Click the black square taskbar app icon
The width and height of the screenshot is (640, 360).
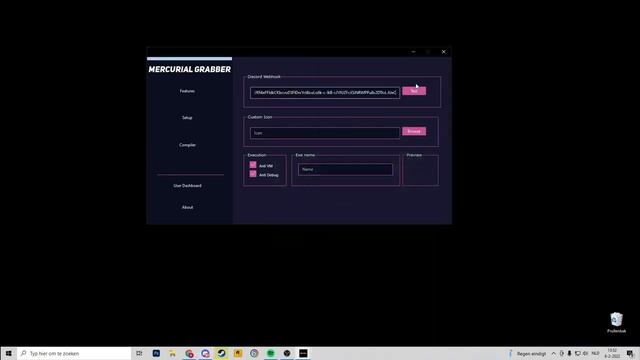303,353
